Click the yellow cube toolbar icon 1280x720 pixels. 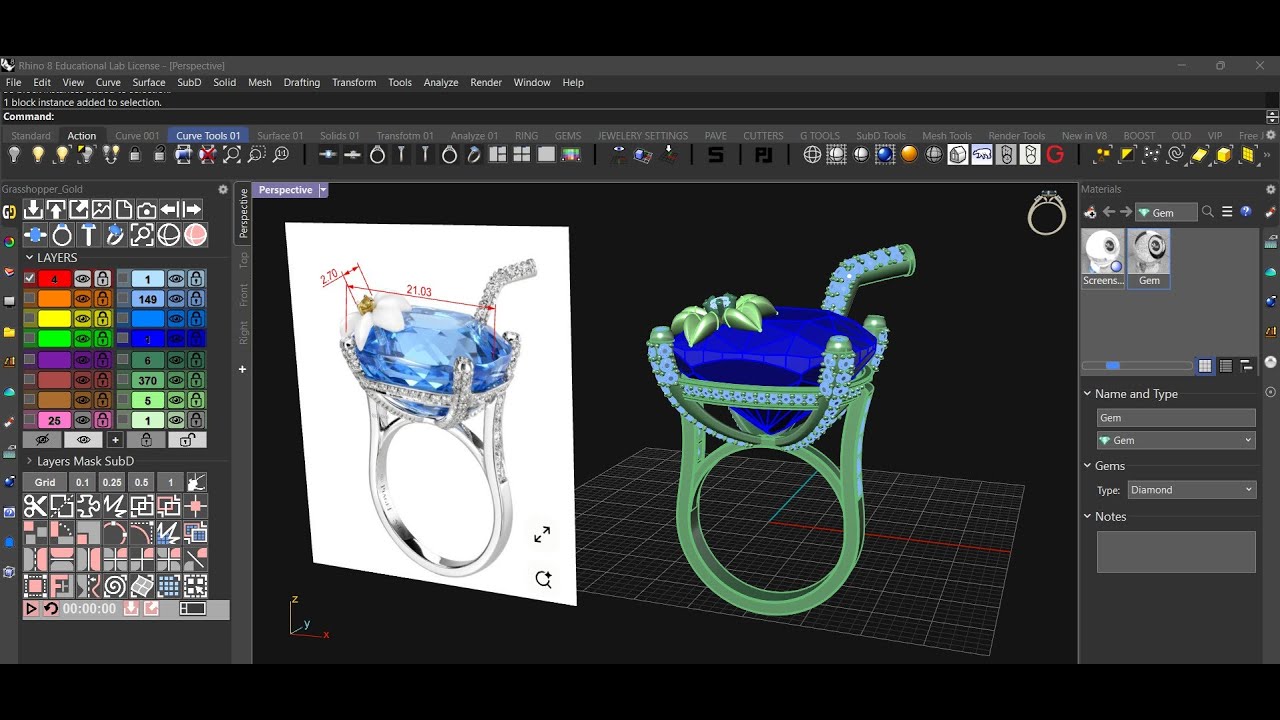[x=1224, y=155]
